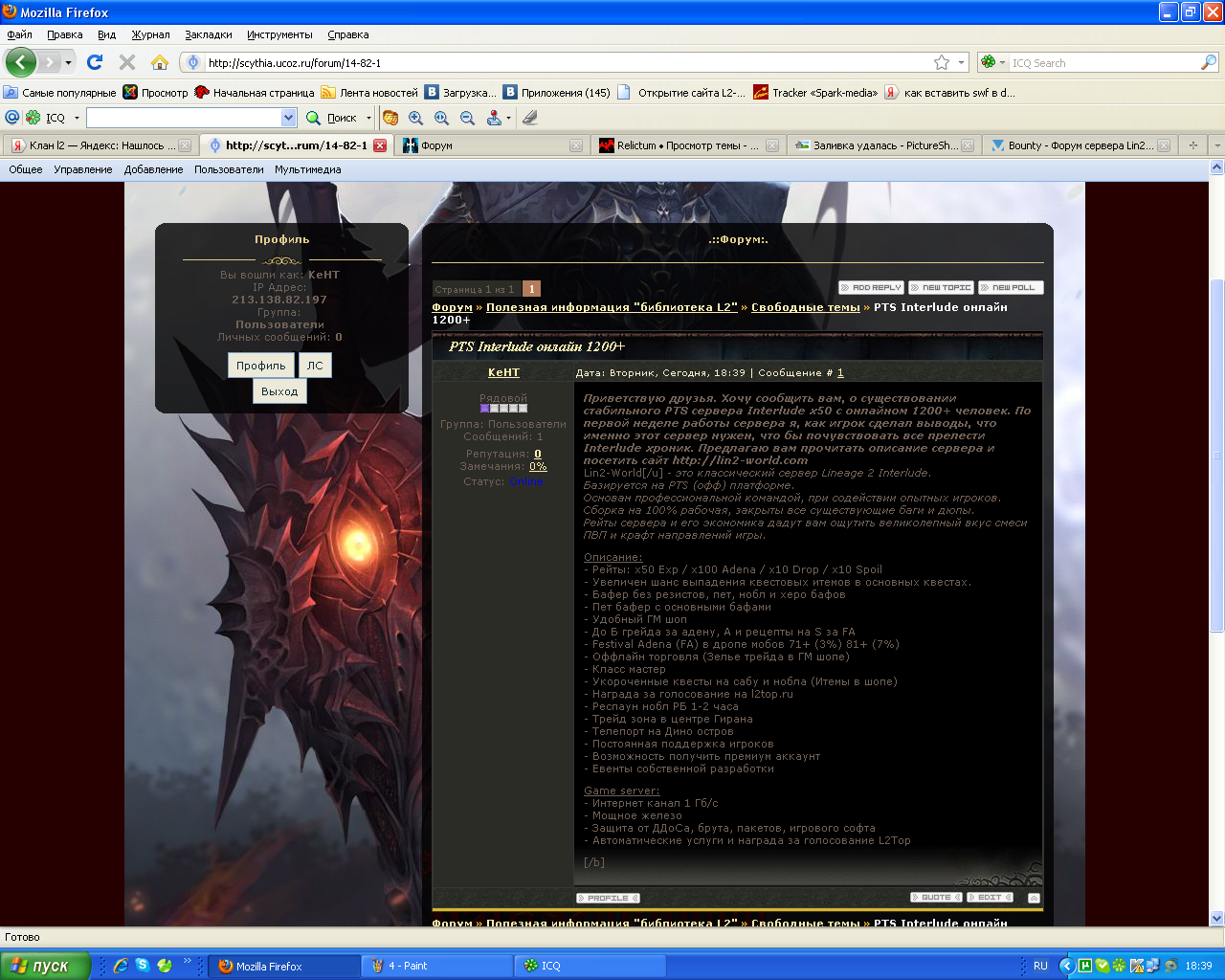Open the ЛС private messages button
Screen dimensions: 1225x980
pos(315,366)
